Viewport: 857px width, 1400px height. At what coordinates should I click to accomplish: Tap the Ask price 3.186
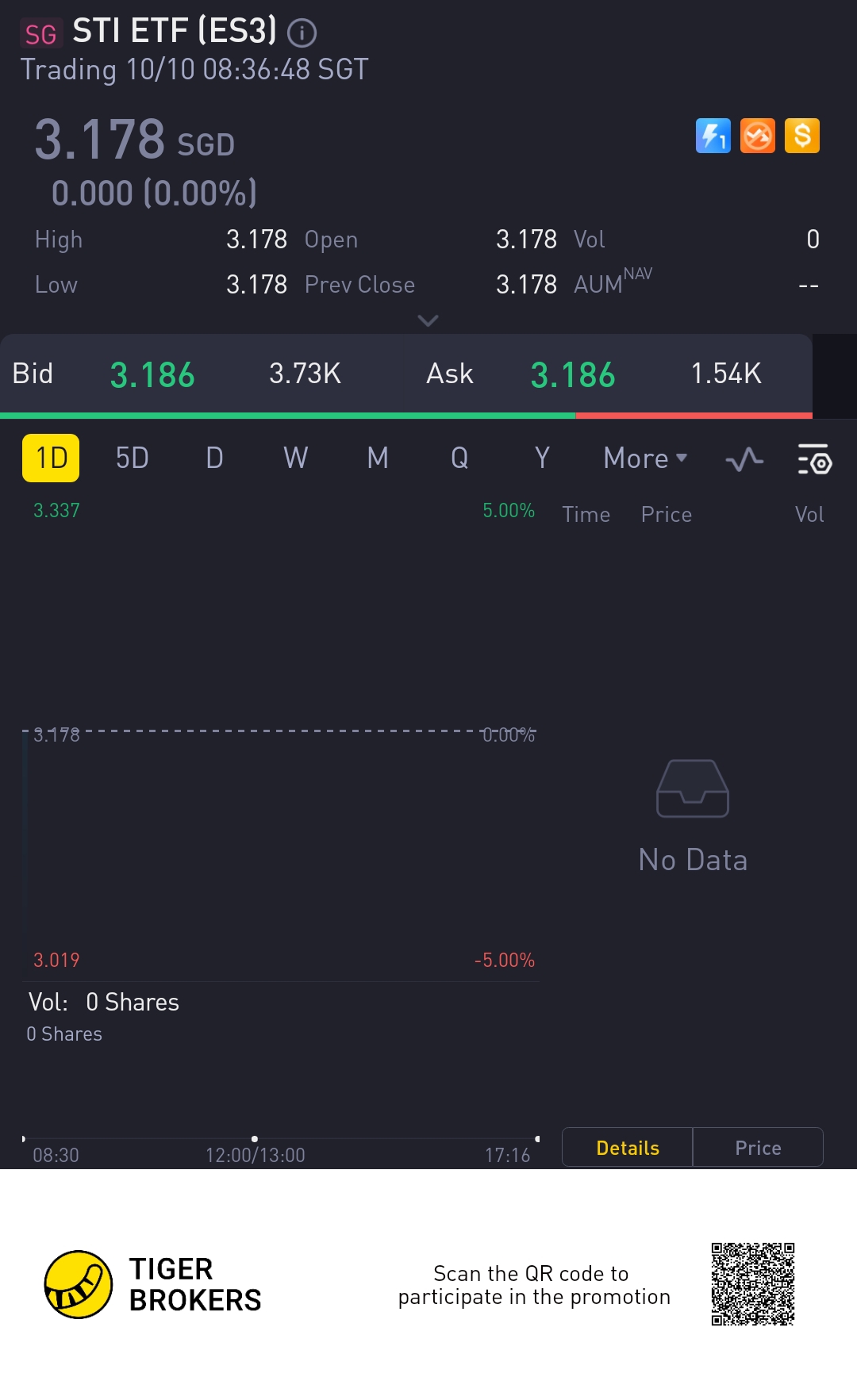click(573, 374)
